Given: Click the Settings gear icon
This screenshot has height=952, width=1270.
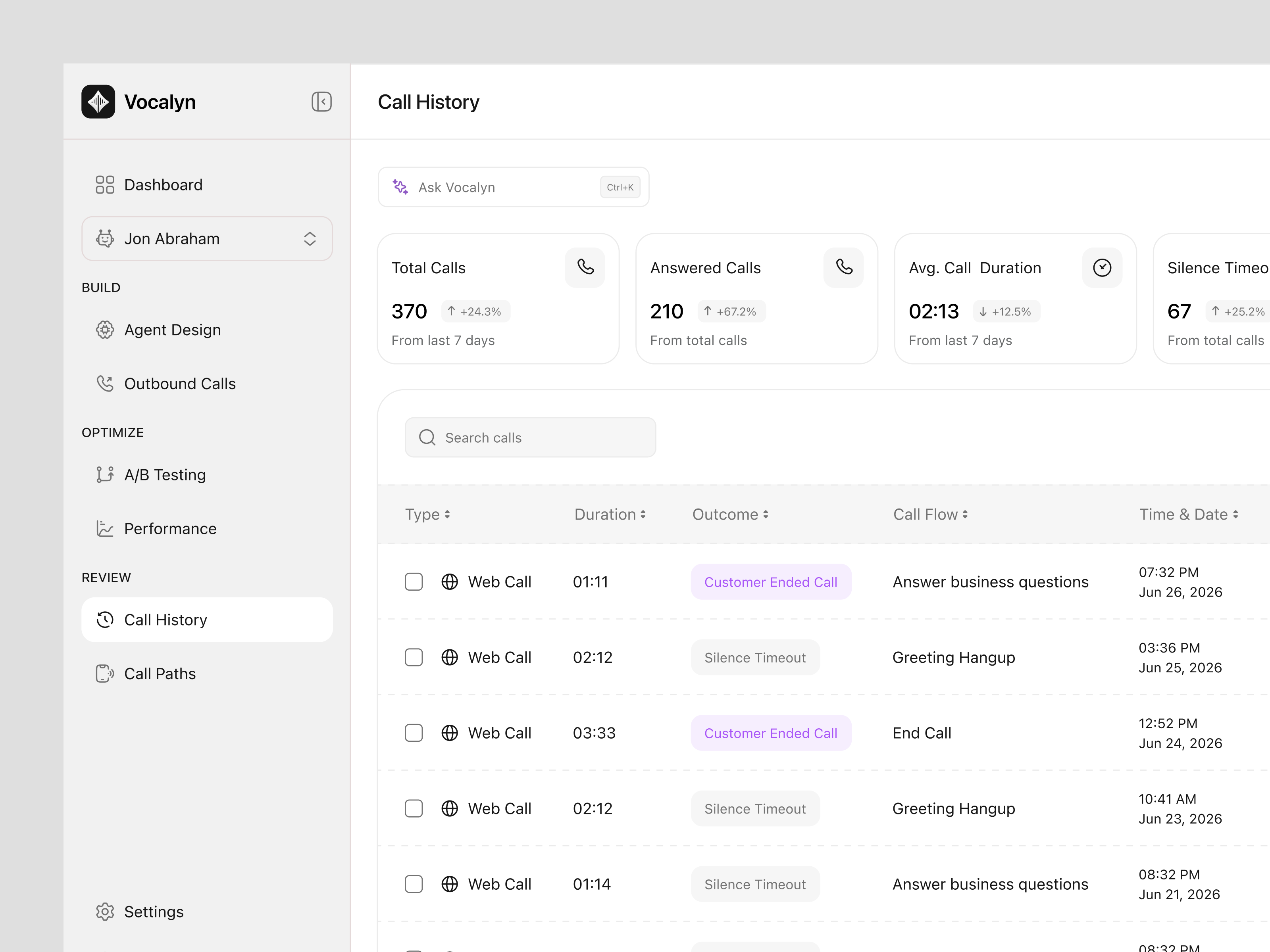Looking at the screenshot, I should 104,912.
